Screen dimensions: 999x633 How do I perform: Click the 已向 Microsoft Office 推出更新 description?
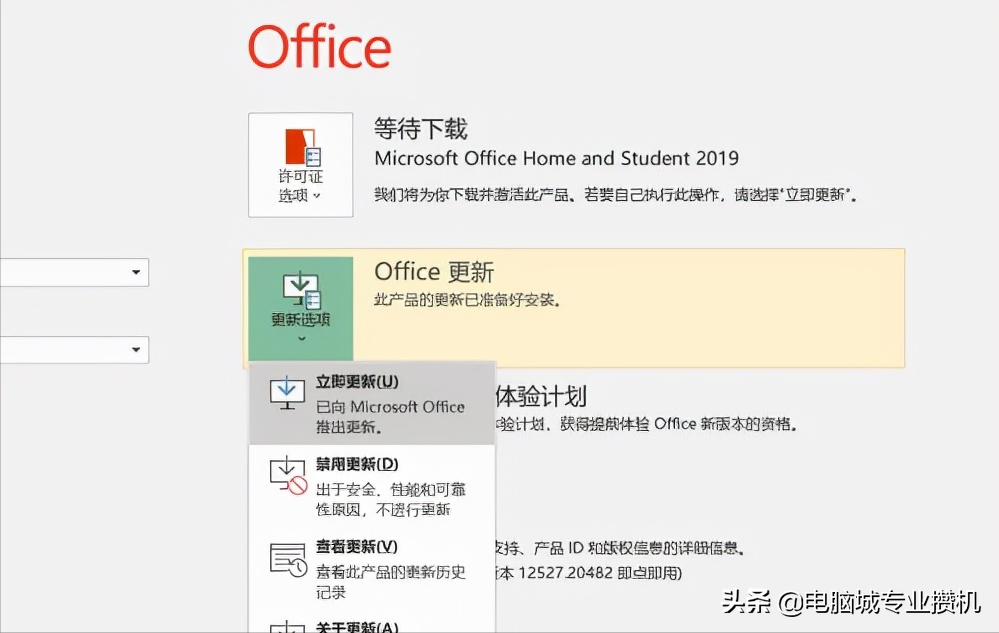coord(390,416)
